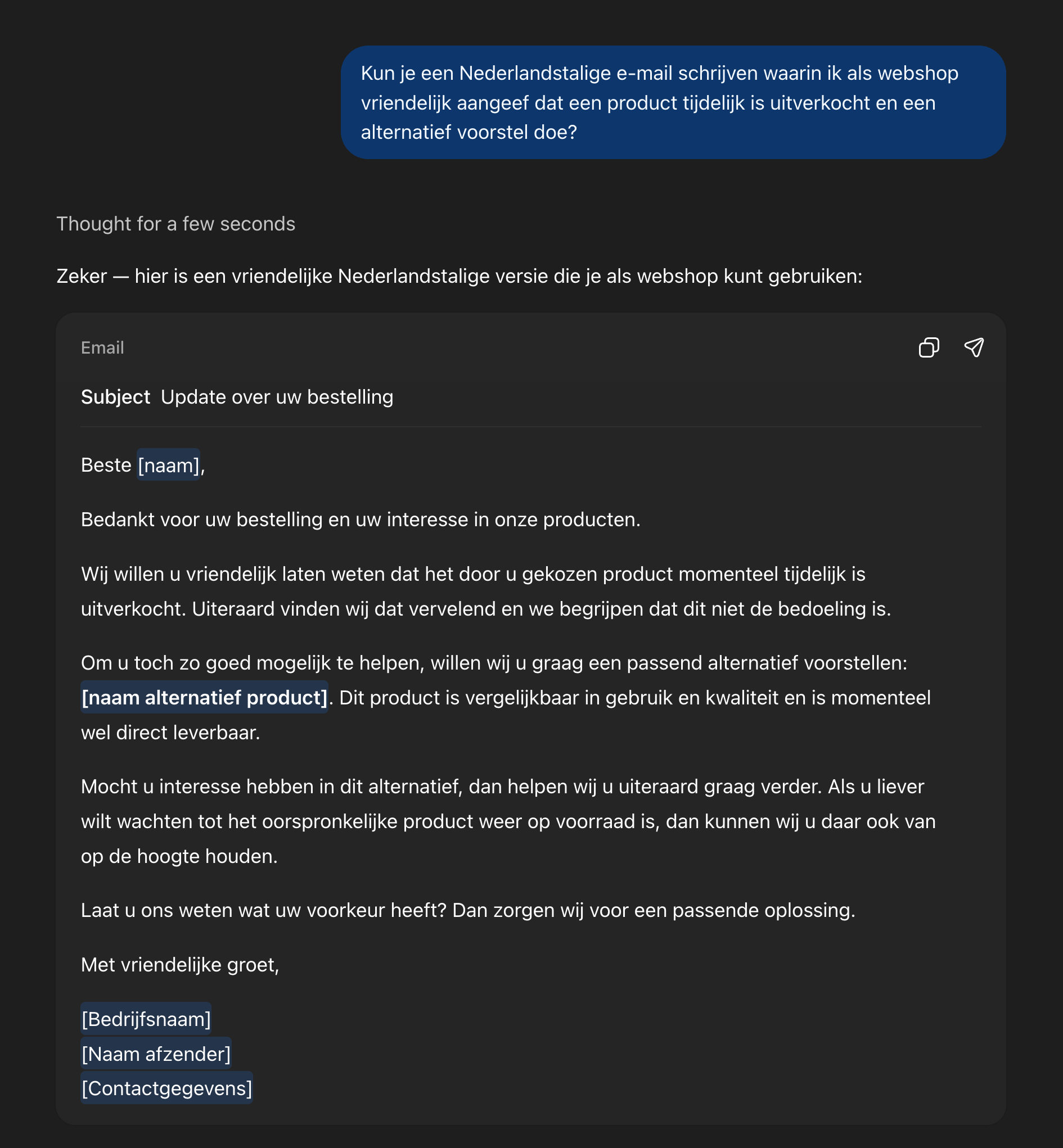1063x1148 pixels.
Task: Activate the send email icon in the artifact header
Action: click(x=975, y=347)
